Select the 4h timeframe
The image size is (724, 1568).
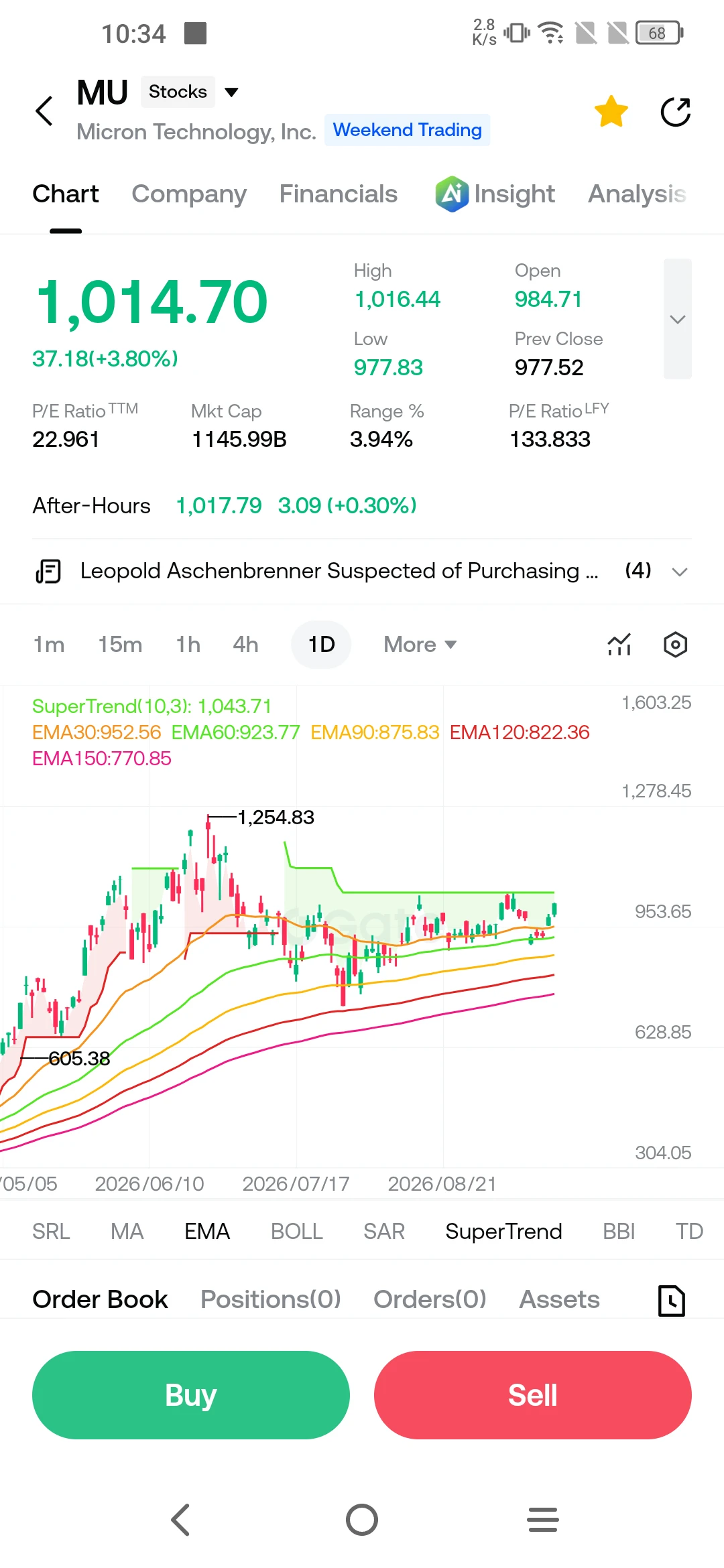[x=245, y=645]
